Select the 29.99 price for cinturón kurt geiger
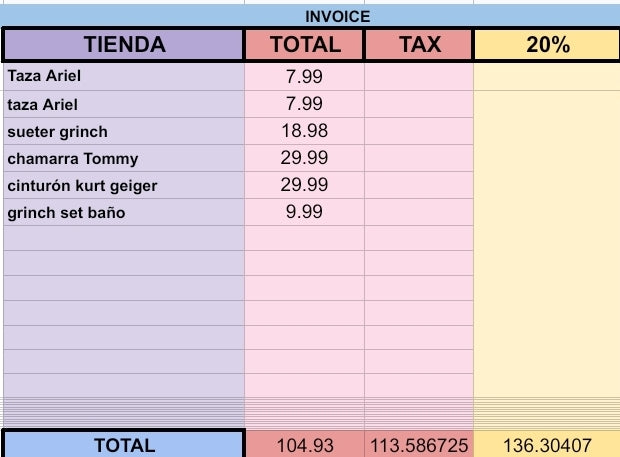 tap(304, 185)
